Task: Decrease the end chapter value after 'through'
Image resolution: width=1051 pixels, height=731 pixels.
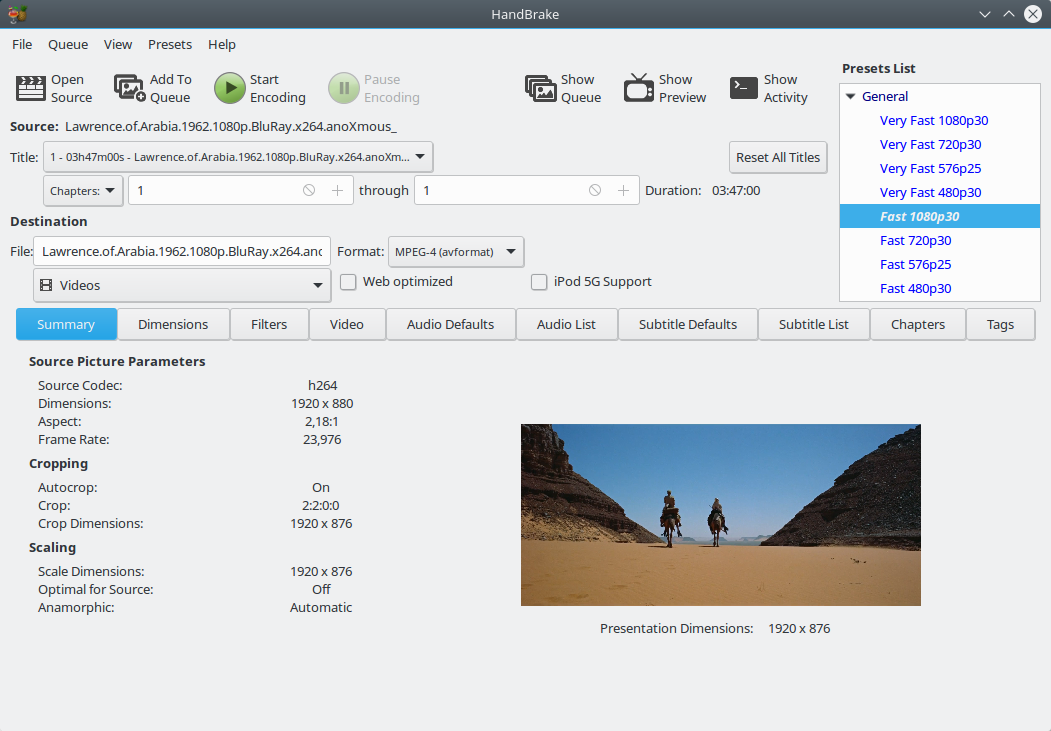Action: tap(595, 190)
